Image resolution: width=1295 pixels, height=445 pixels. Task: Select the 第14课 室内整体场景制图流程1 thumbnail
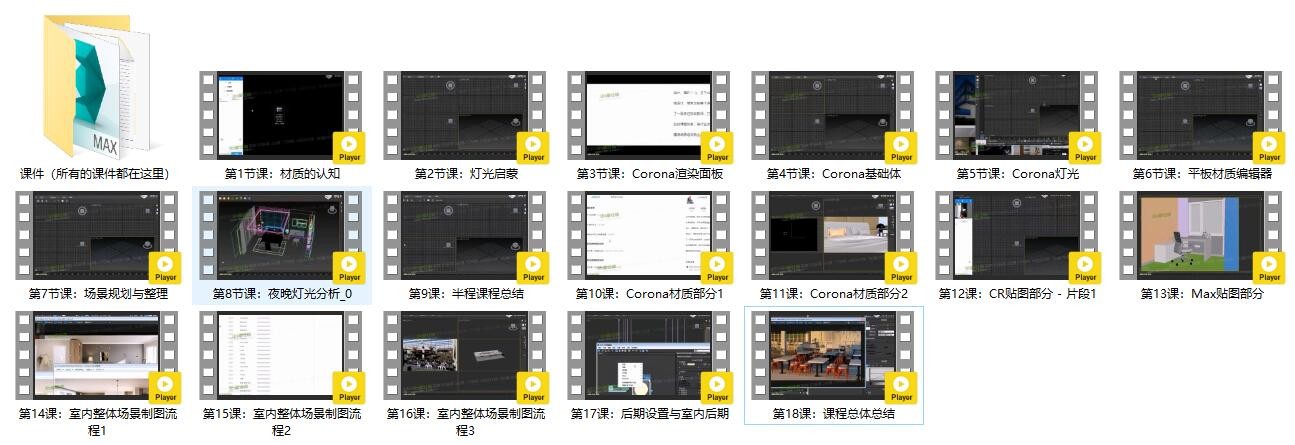97,356
